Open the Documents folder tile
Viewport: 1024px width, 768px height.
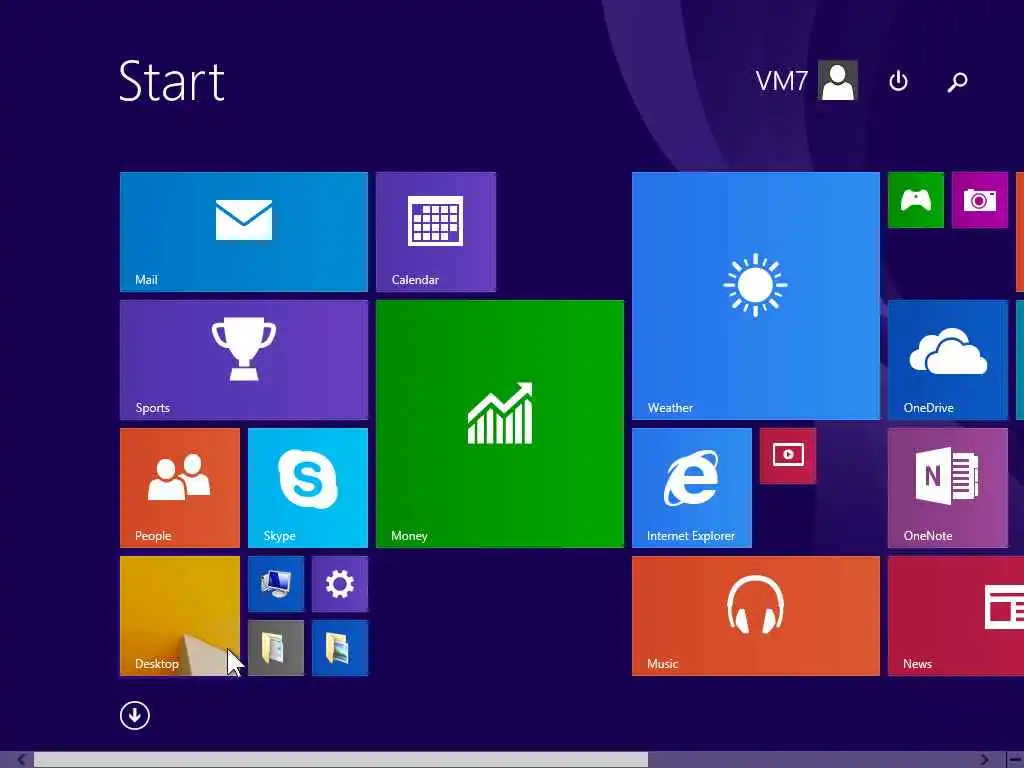point(276,648)
